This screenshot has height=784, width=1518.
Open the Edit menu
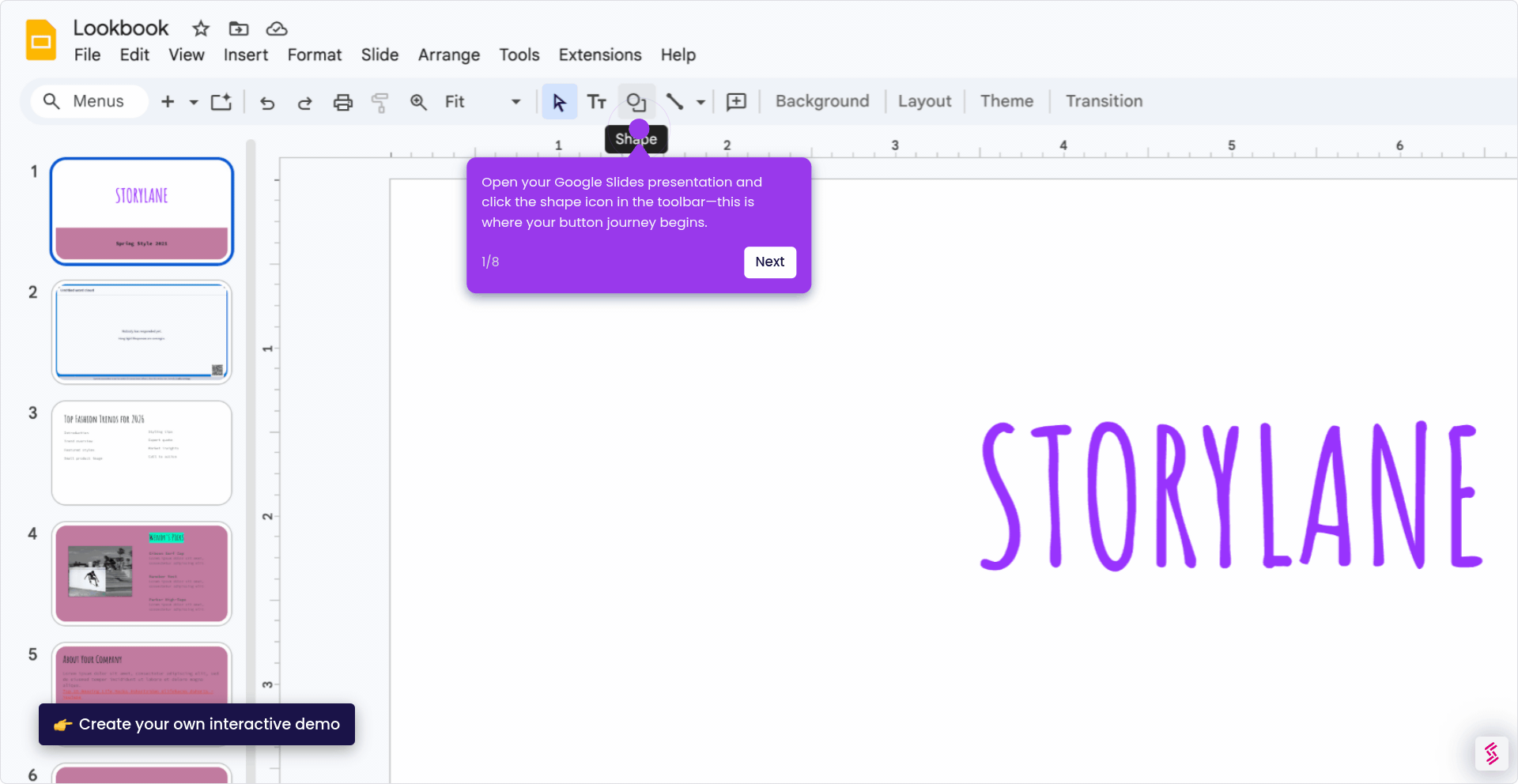[134, 55]
